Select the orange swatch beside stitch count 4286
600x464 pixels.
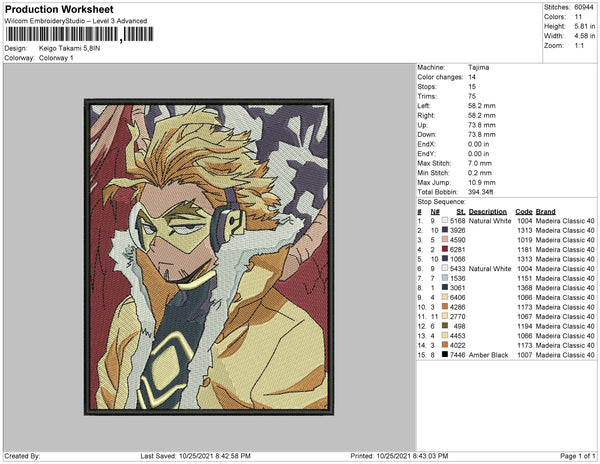(x=445, y=307)
